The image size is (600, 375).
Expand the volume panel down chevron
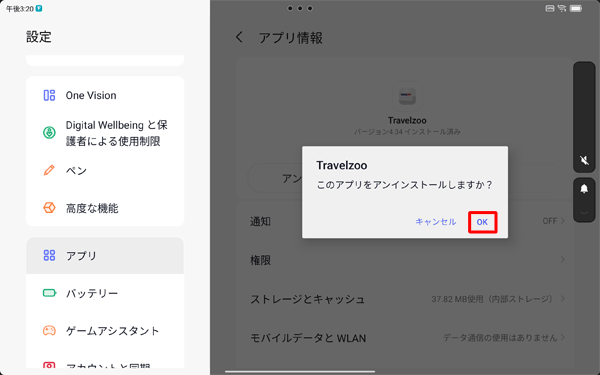coord(584,213)
